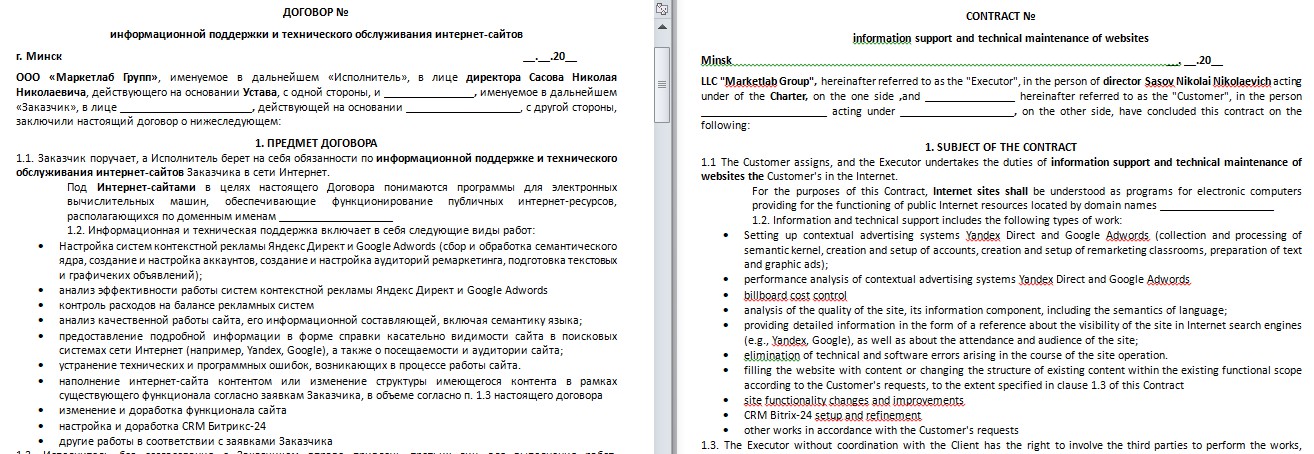This screenshot has width=1314, height=454.
Task: Toggle the ruler icon above the scrollbar
Action: click(661, 8)
